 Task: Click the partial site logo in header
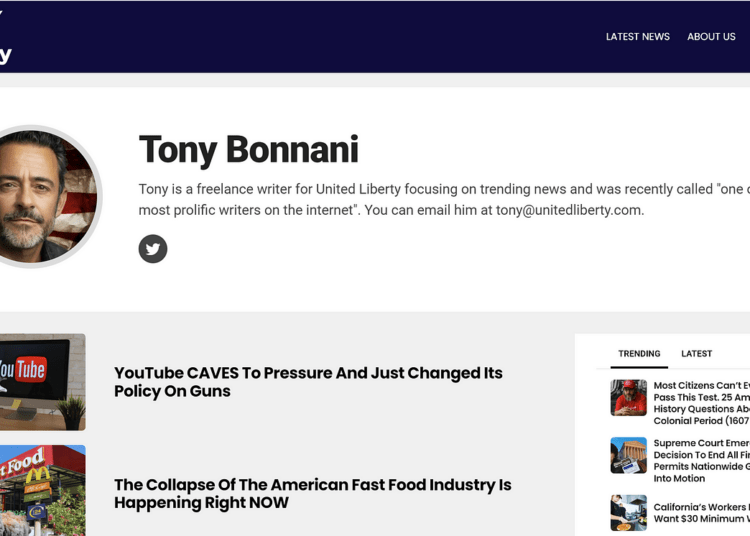click(5, 37)
